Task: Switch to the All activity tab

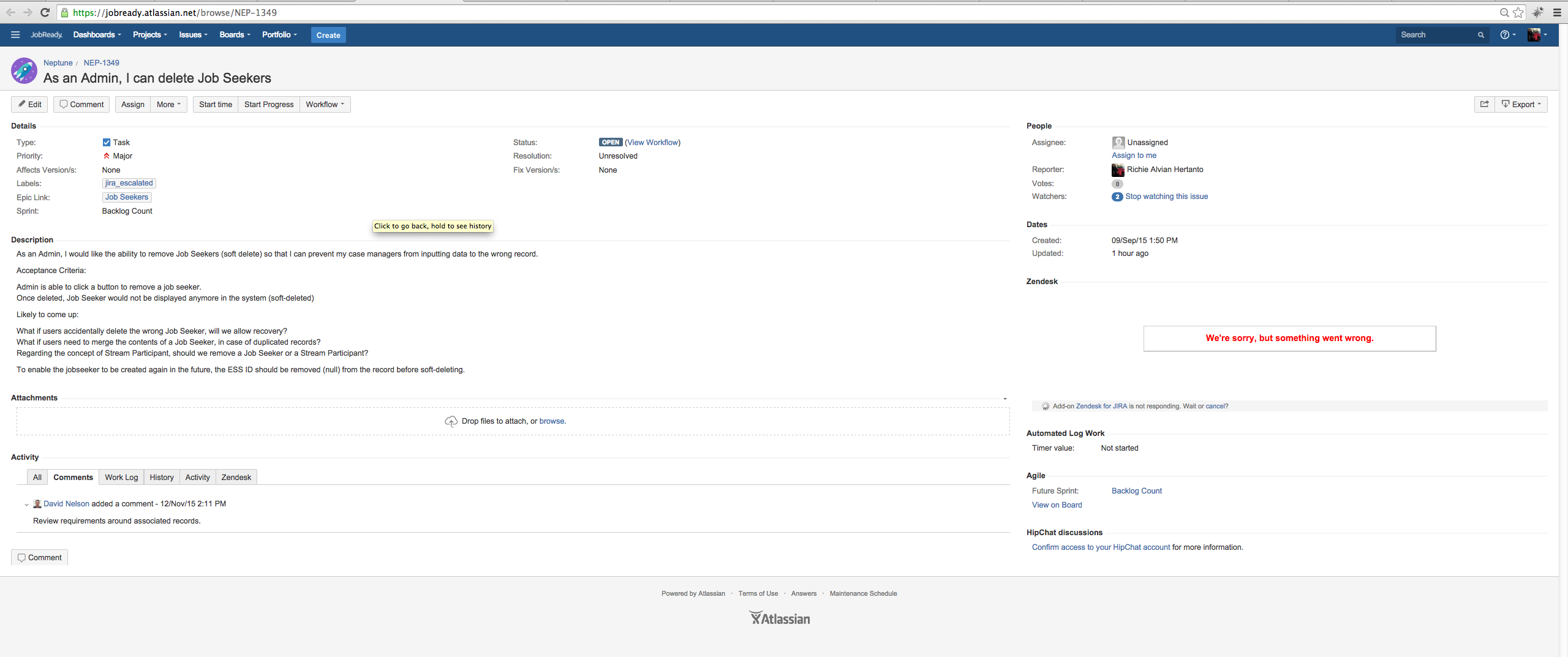Action: (37, 477)
